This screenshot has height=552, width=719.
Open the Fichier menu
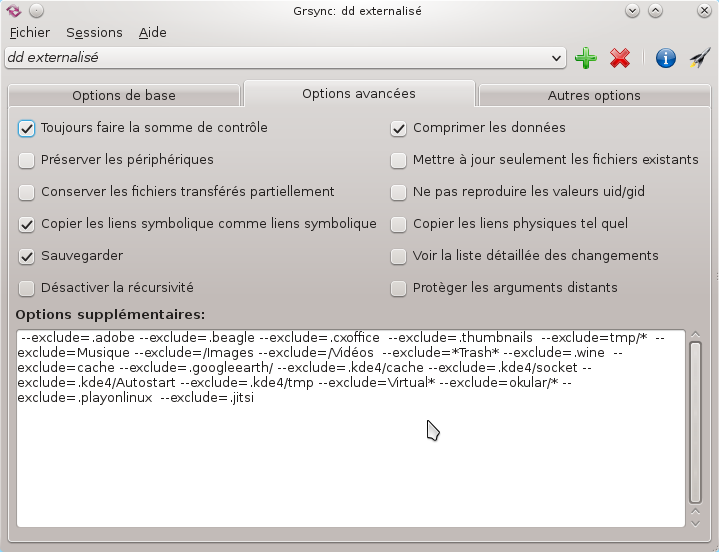(x=30, y=33)
